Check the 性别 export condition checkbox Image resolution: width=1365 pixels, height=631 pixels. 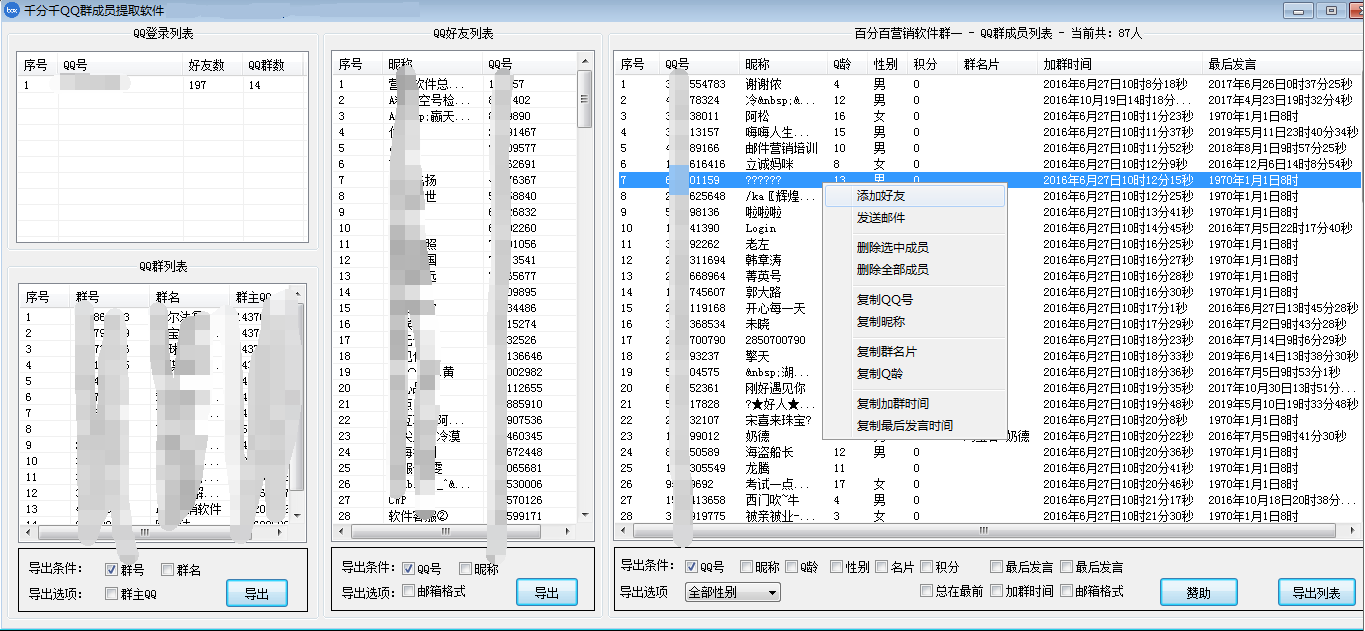click(836, 567)
